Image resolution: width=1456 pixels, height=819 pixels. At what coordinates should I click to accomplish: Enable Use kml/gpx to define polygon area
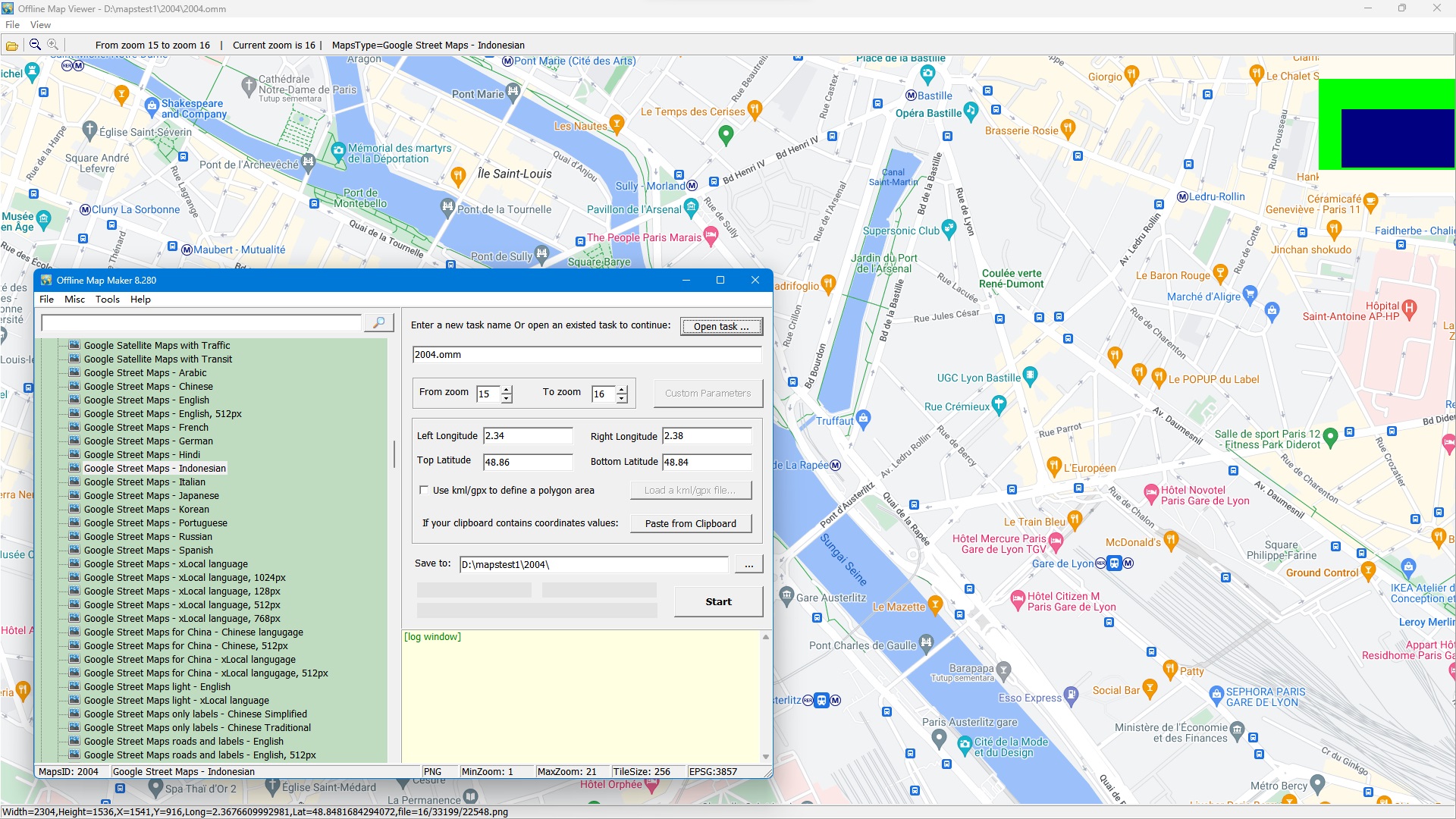click(424, 490)
